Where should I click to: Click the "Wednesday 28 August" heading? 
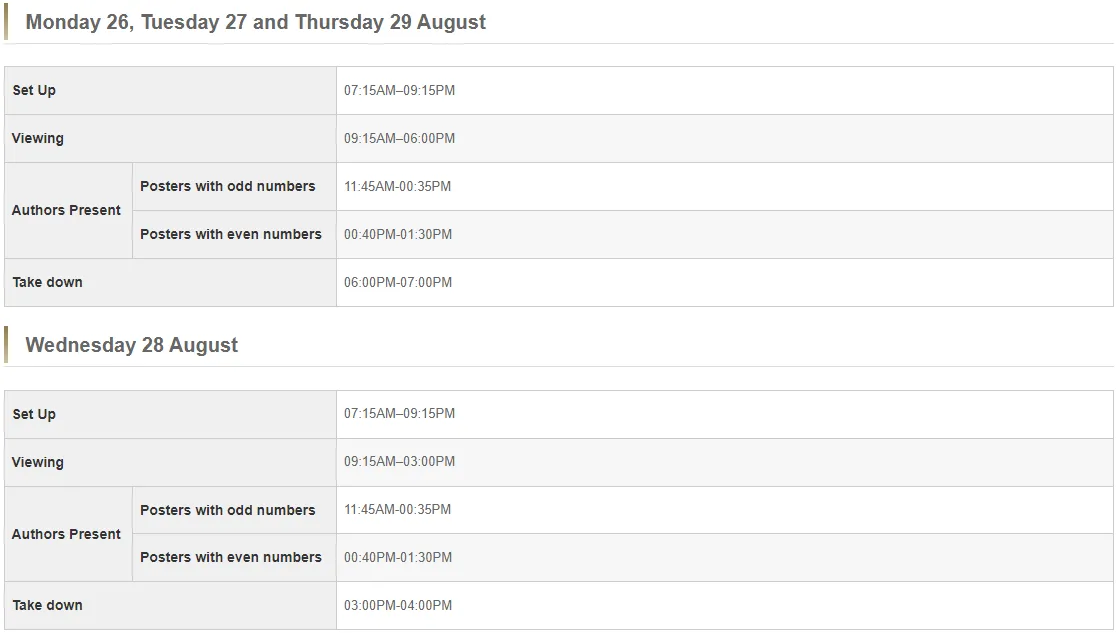click(131, 345)
